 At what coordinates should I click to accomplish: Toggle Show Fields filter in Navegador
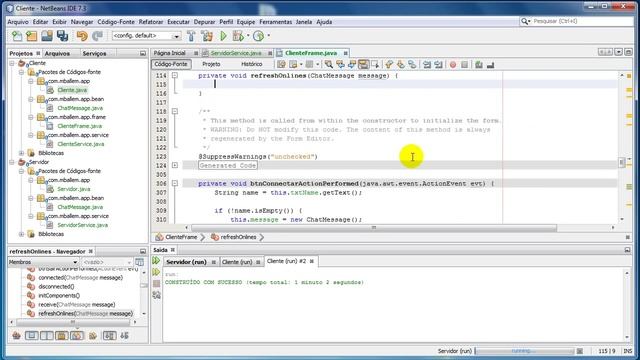click(x=31, y=336)
